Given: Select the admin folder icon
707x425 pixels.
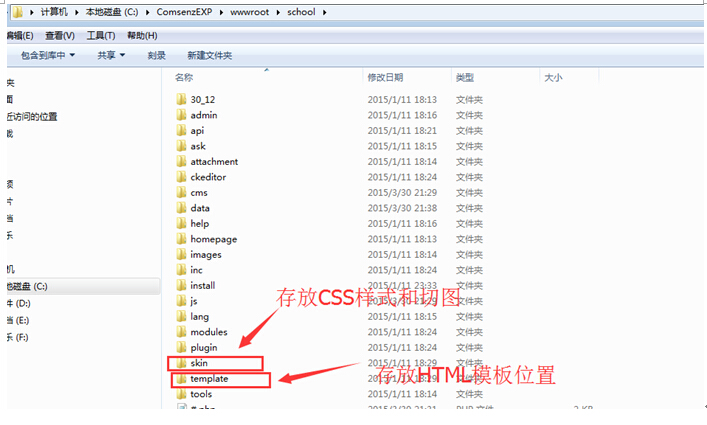Looking at the screenshot, I should [x=181, y=115].
